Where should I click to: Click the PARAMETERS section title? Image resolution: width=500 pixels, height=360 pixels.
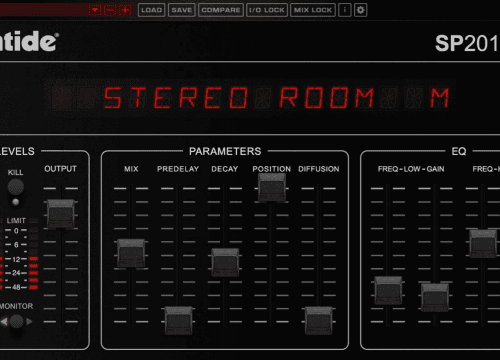225,151
